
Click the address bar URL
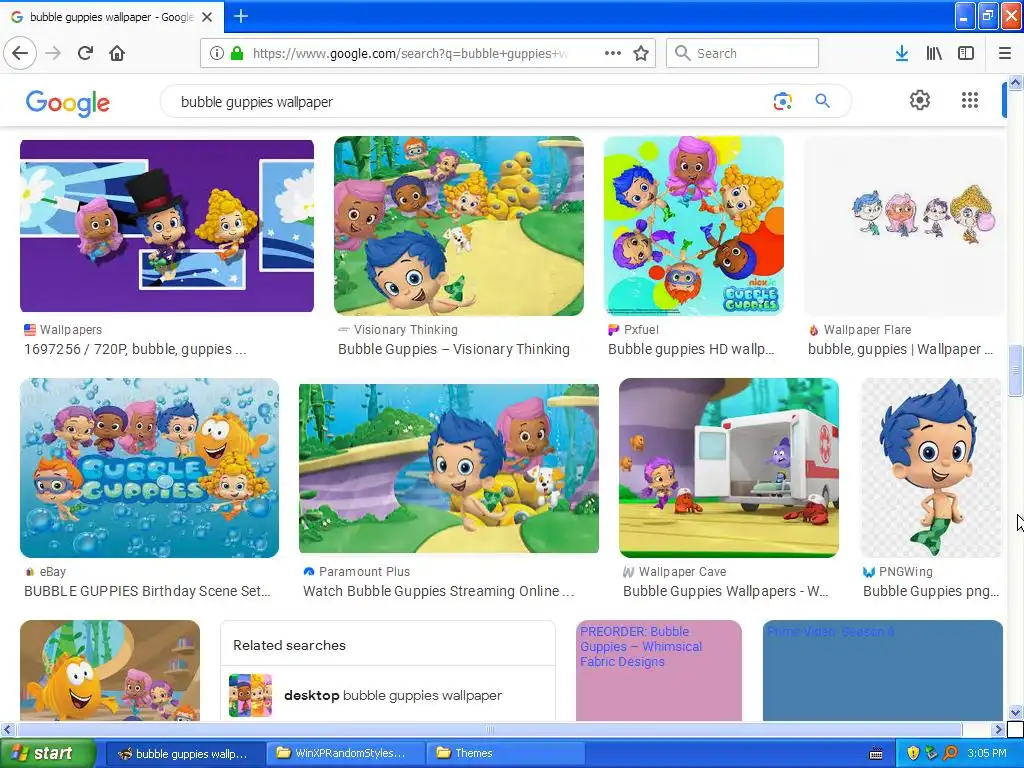pyautogui.click(x=409, y=54)
